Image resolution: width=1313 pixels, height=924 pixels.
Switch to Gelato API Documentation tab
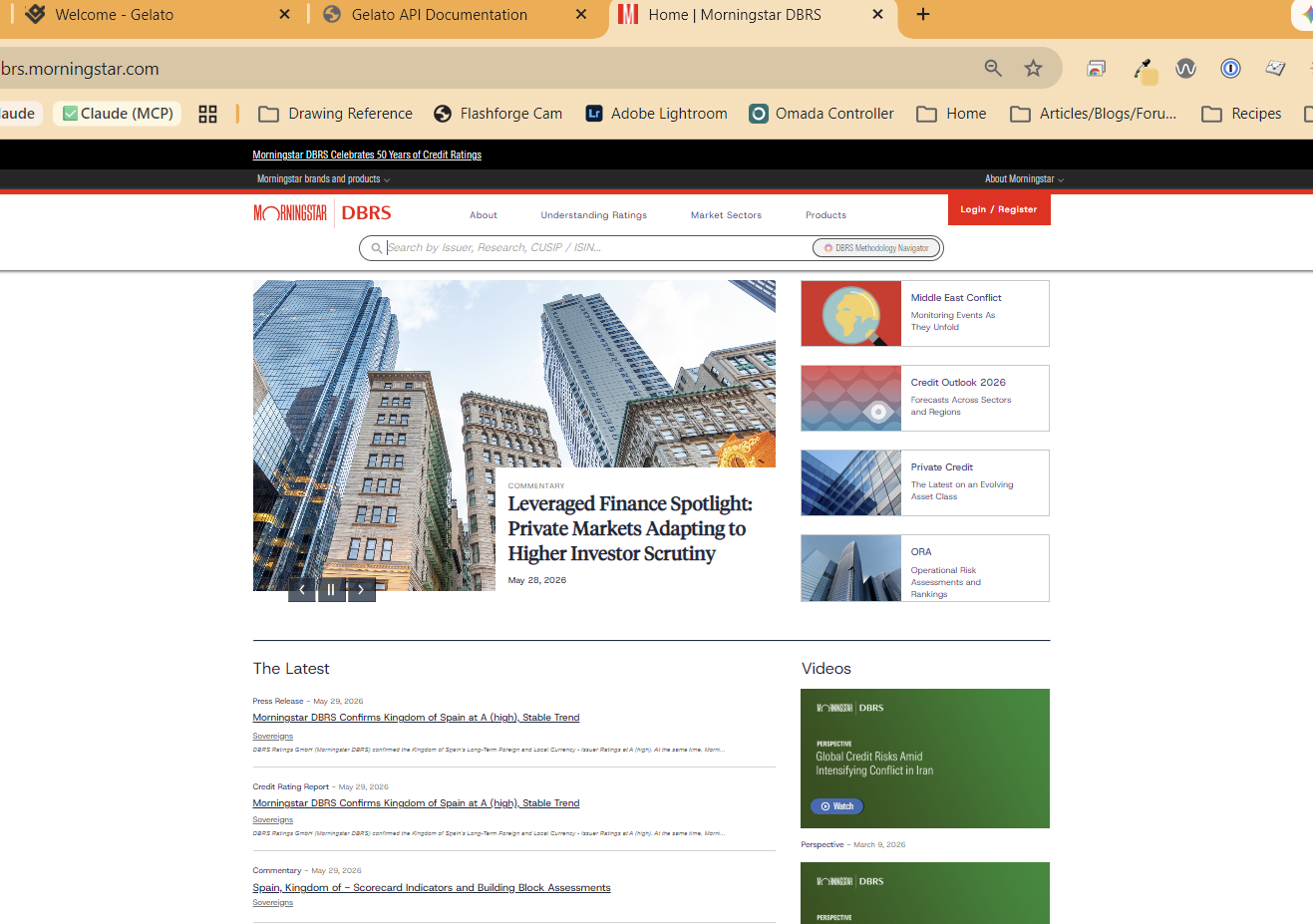click(439, 14)
